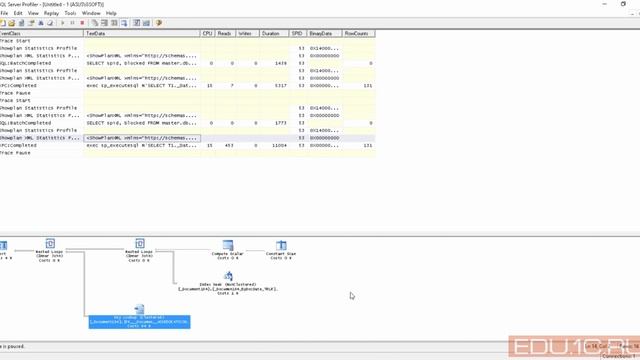640x360 pixels.
Task: Stop the trace with the red square icon
Action: click(82, 23)
